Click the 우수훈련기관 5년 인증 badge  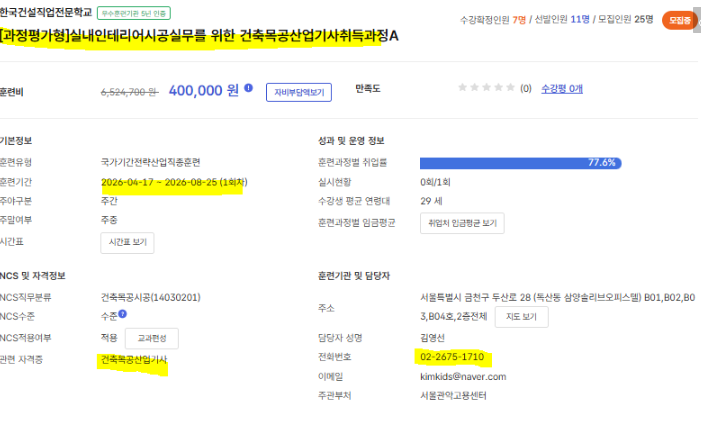click(133, 14)
